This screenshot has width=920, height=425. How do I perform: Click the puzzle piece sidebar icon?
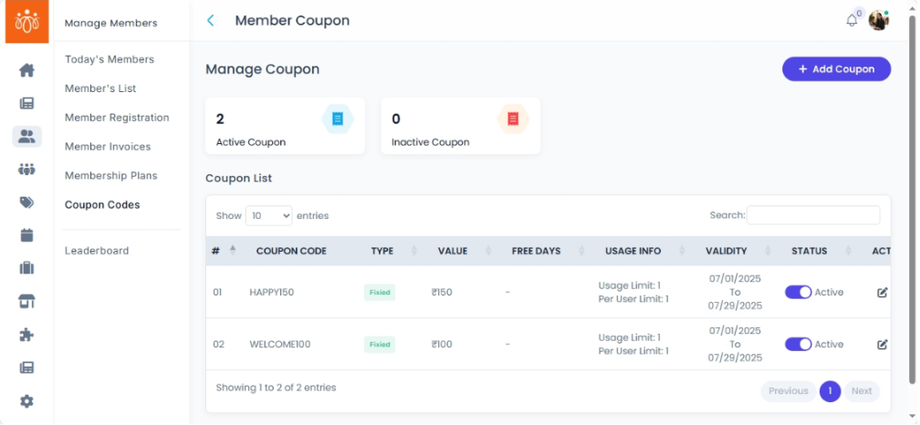click(x=27, y=335)
